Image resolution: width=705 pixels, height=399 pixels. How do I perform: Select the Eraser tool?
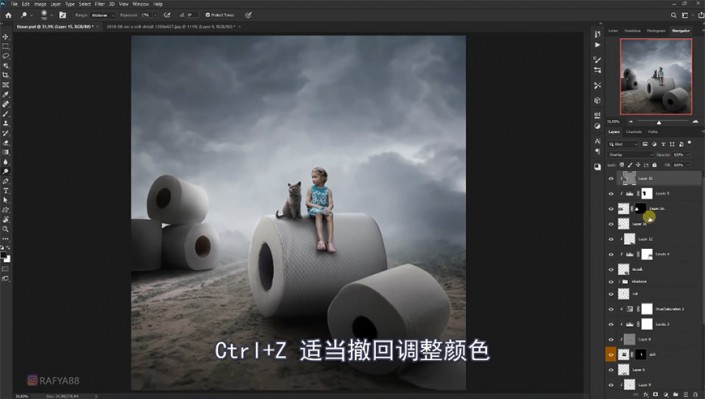click(5, 143)
